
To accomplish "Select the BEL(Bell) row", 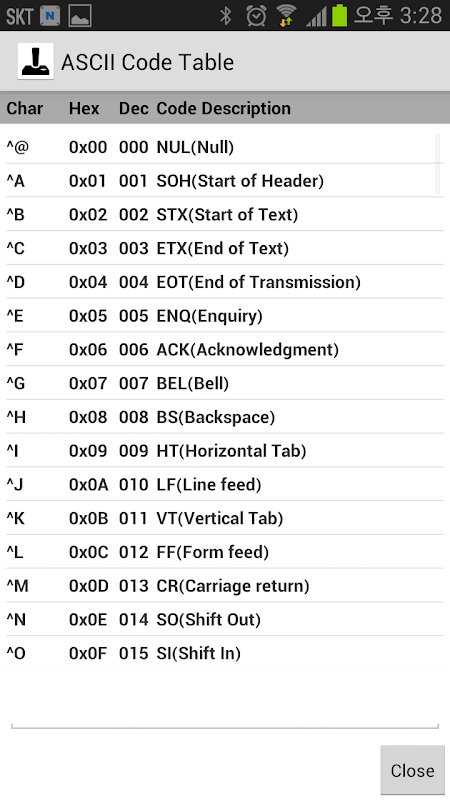I will [224, 383].
